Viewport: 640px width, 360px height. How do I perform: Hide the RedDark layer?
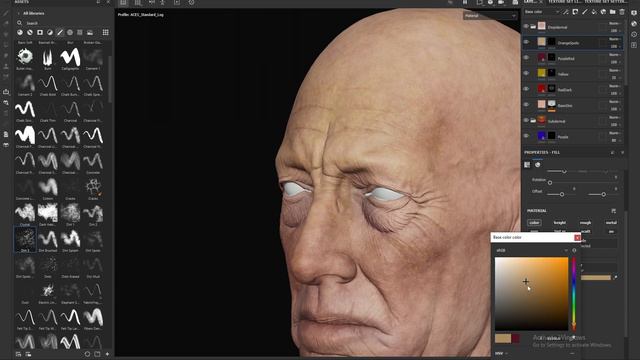526,89
